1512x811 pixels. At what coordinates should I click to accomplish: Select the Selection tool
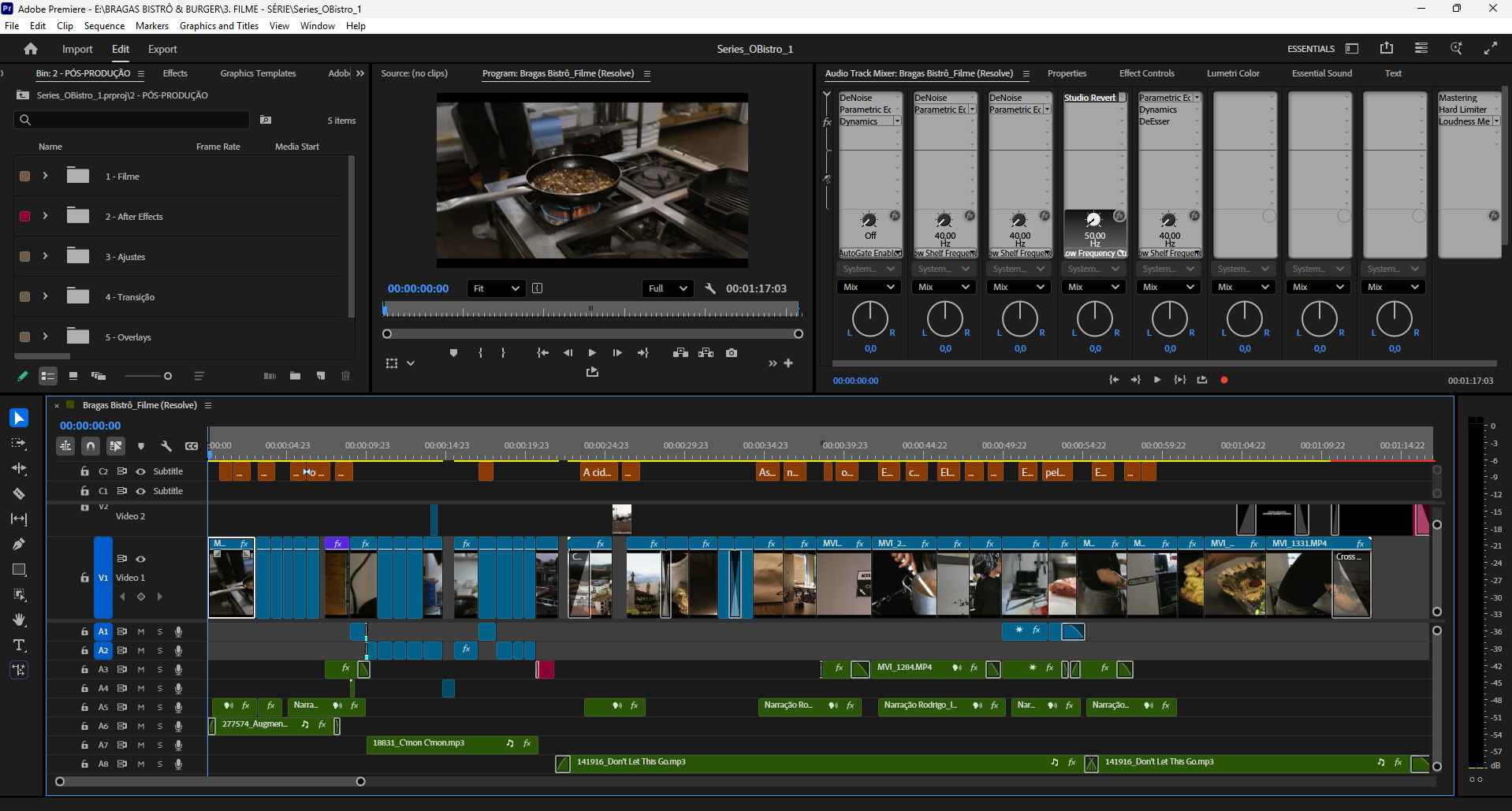point(19,418)
